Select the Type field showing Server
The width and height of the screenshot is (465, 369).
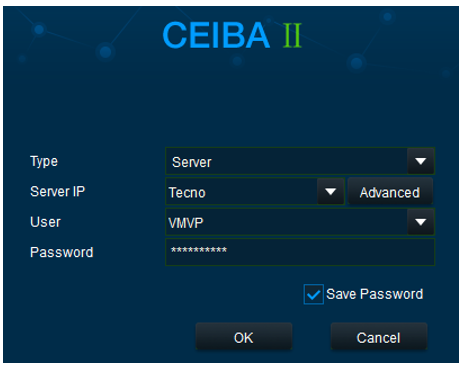(x=287, y=161)
